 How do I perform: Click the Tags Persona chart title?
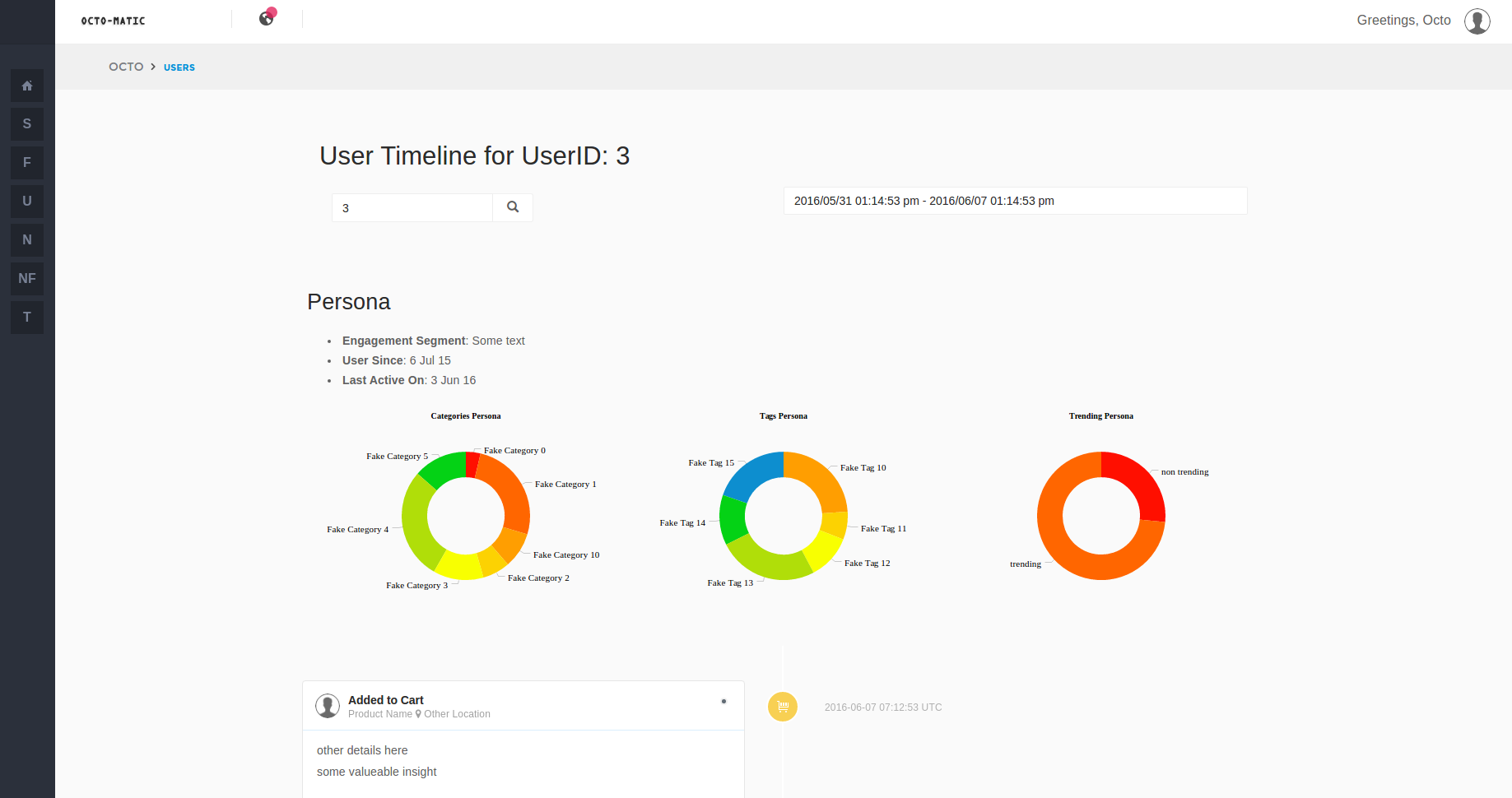pyautogui.click(x=784, y=416)
